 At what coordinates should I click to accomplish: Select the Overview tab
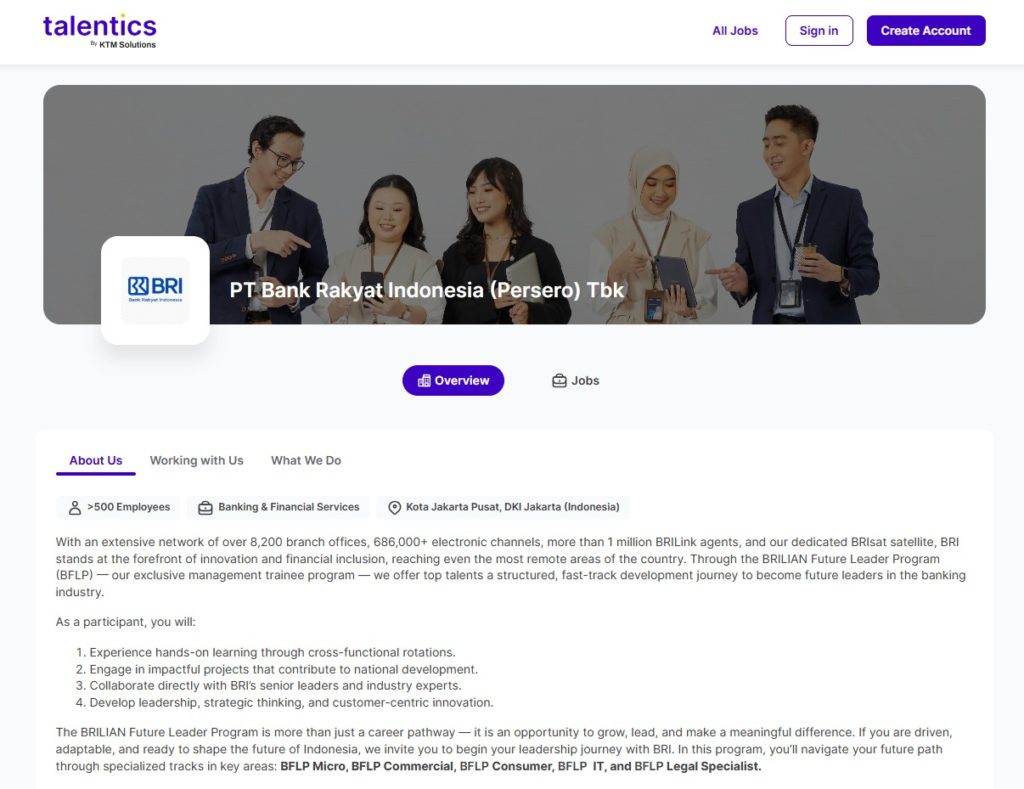click(453, 380)
